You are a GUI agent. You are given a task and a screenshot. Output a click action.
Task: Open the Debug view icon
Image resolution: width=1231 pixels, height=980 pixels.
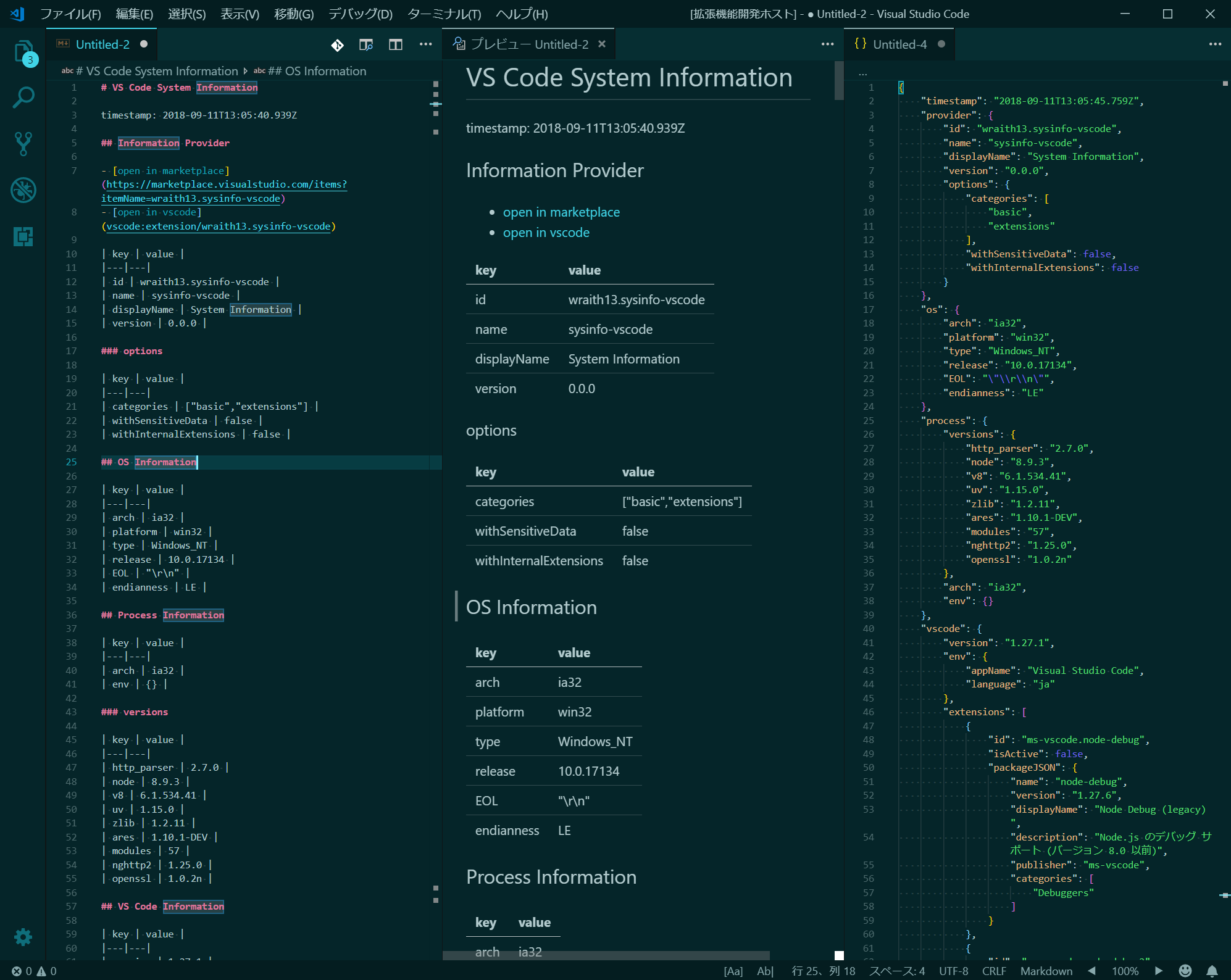click(x=23, y=190)
